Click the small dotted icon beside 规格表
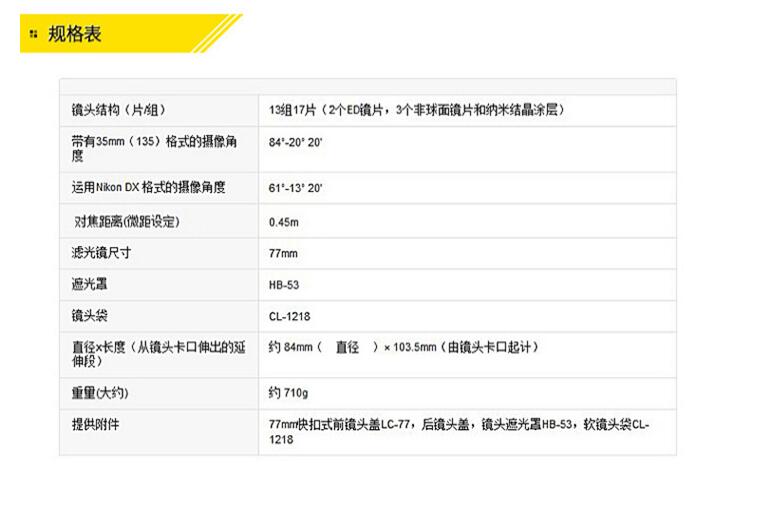 34,36
